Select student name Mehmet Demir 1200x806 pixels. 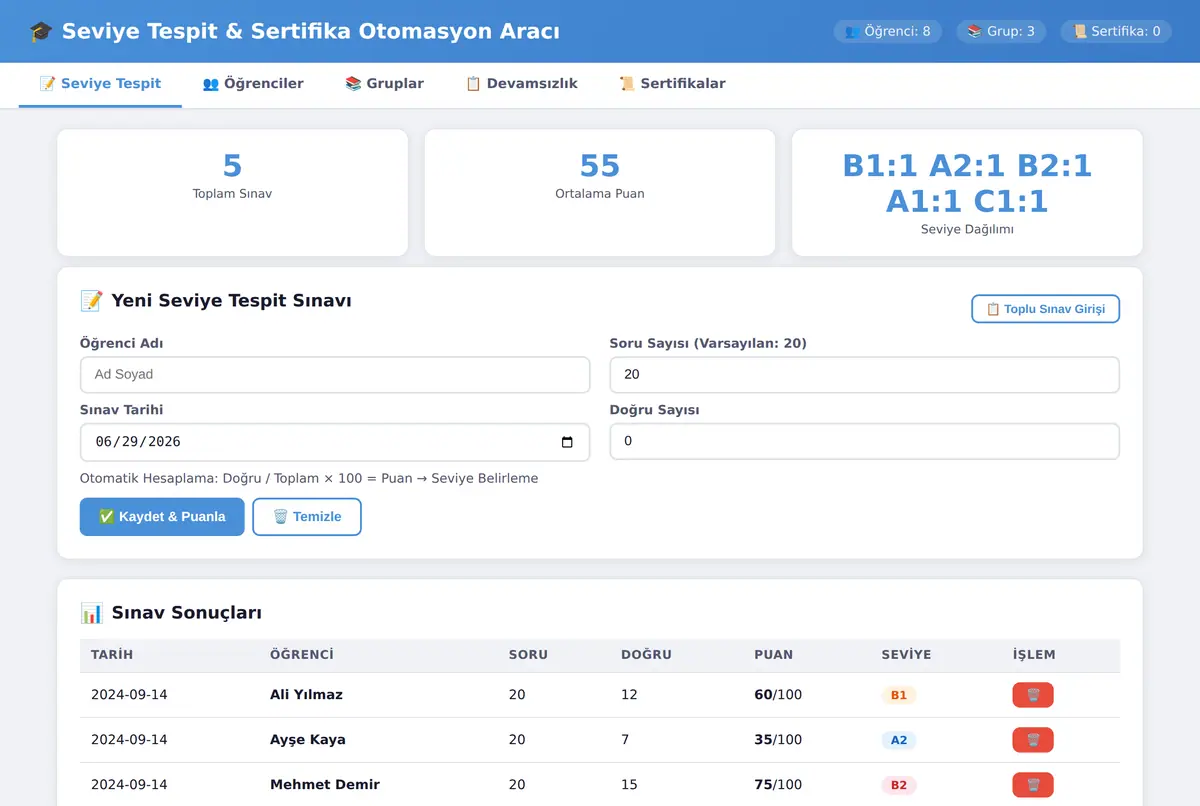click(x=325, y=785)
